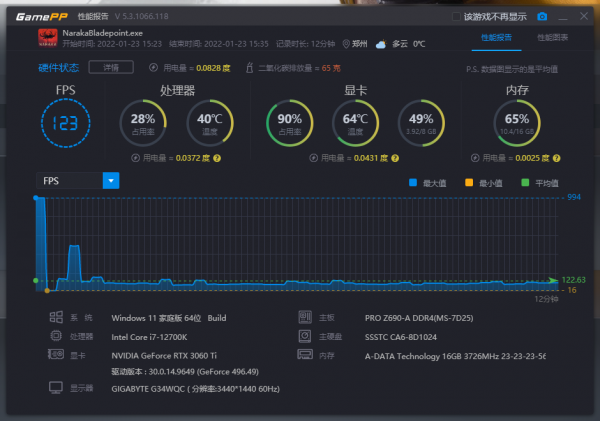Click the 122.63 average FPS value
Screen dimensions: 600x421
click(x=573, y=280)
